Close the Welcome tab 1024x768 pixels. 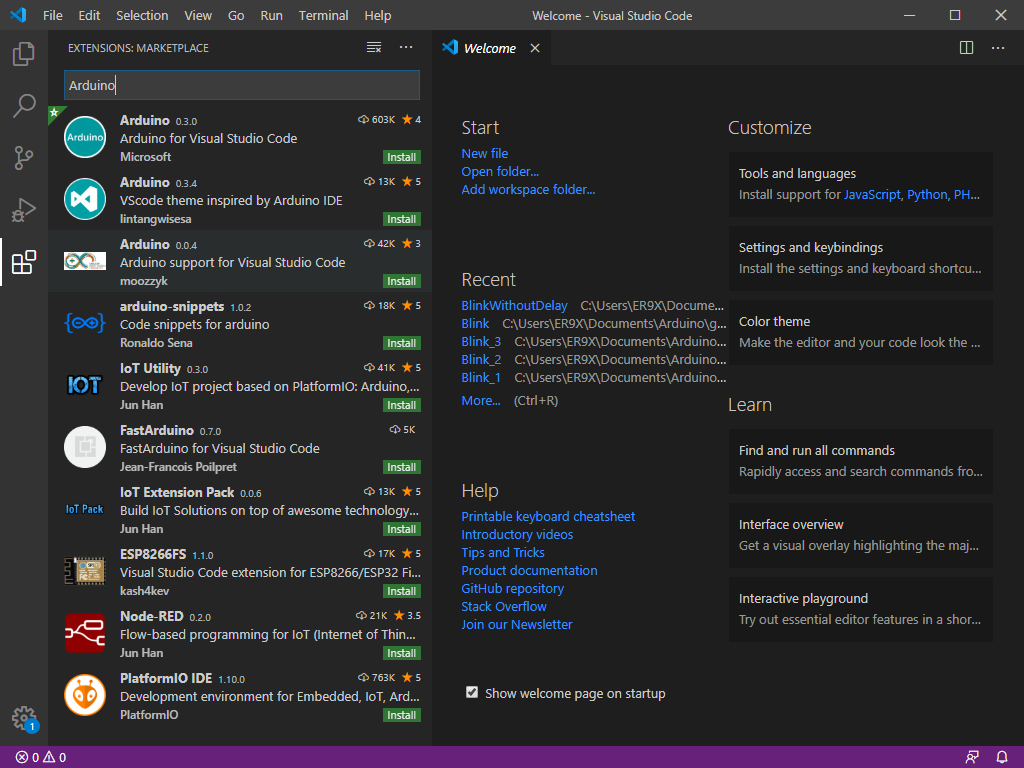(535, 48)
